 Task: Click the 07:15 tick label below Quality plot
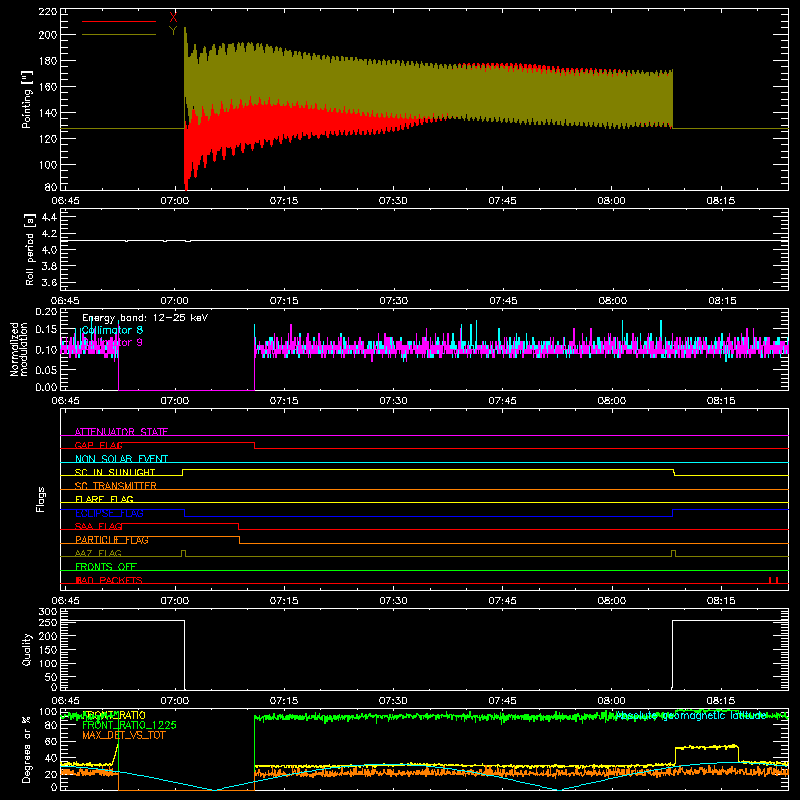(284, 701)
